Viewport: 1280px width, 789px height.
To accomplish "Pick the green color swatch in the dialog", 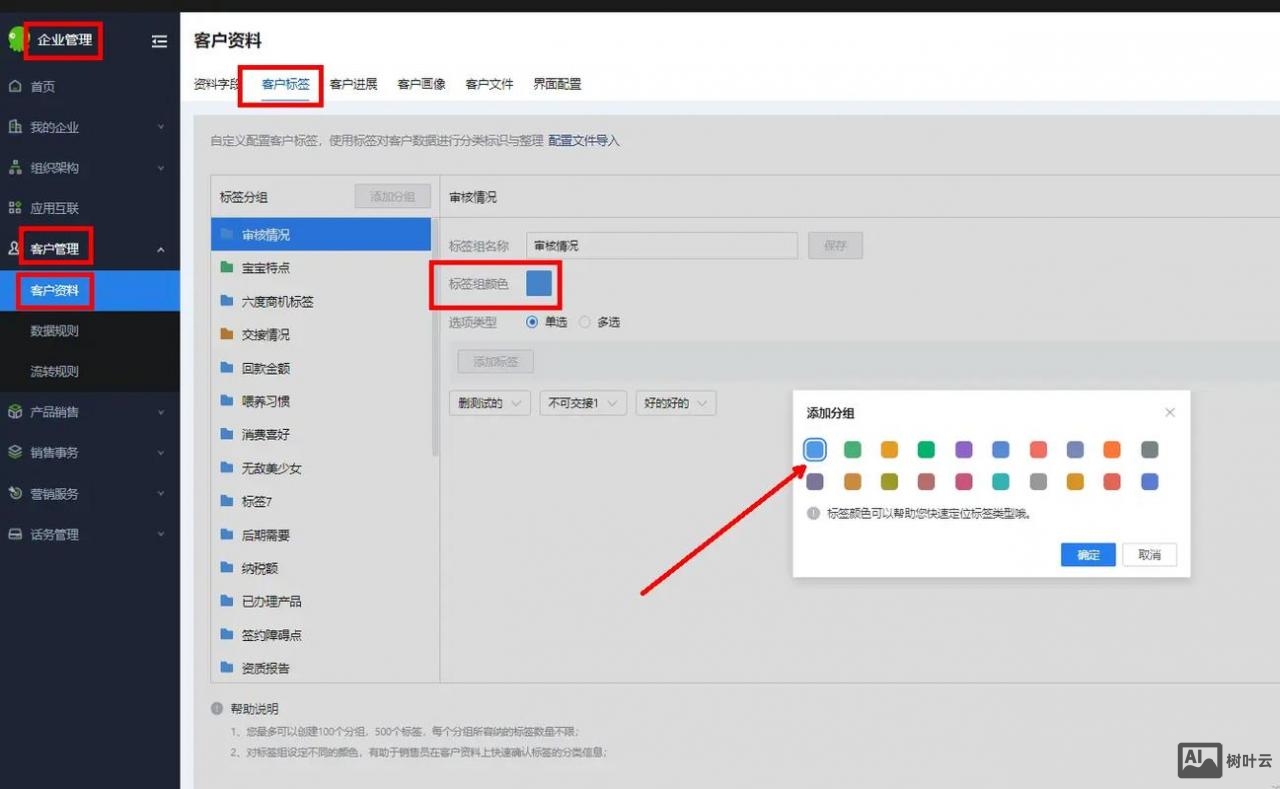I will tap(852, 449).
